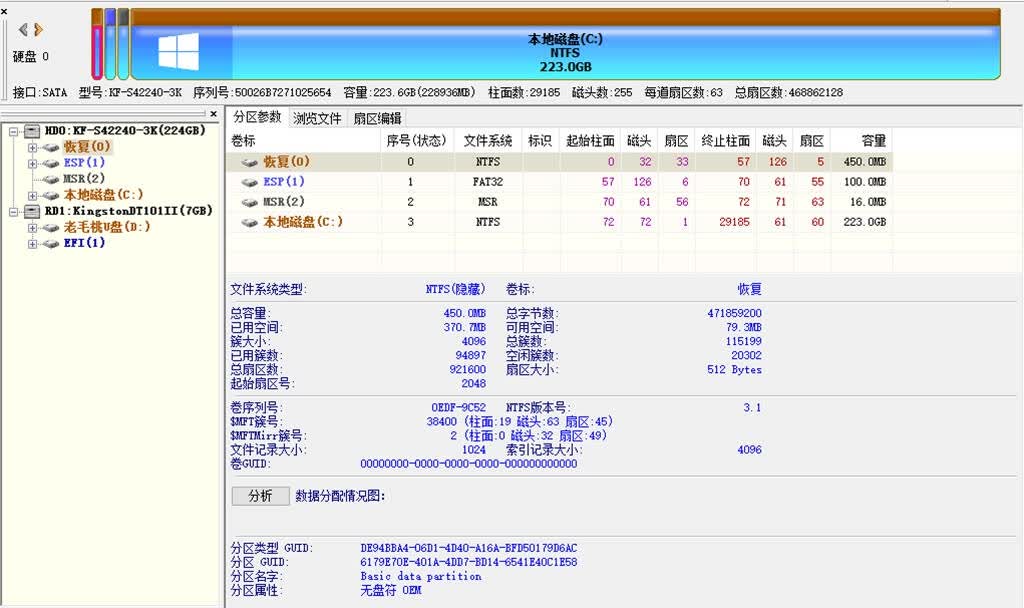Click the Windows logo on the C: partition bar
Viewport: 1024px width, 608px height.
[178, 52]
